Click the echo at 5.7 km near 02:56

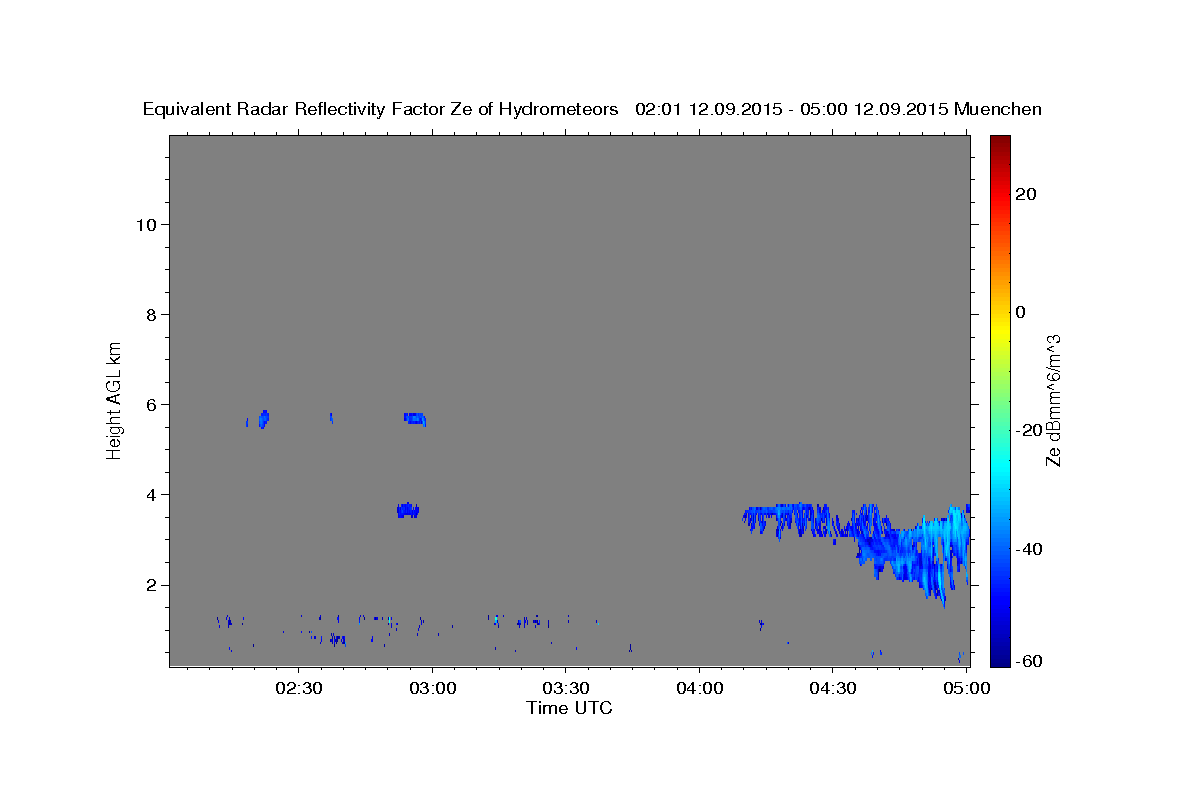click(415, 418)
